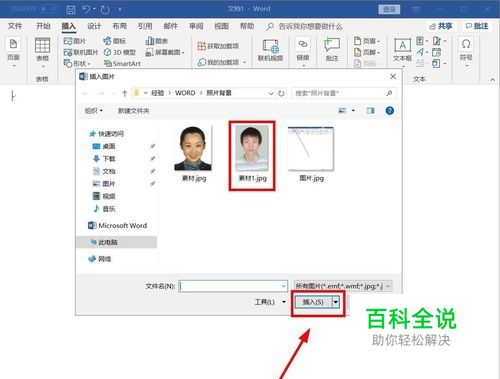Select 快速访问 in navigation pane

click(x=107, y=134)
